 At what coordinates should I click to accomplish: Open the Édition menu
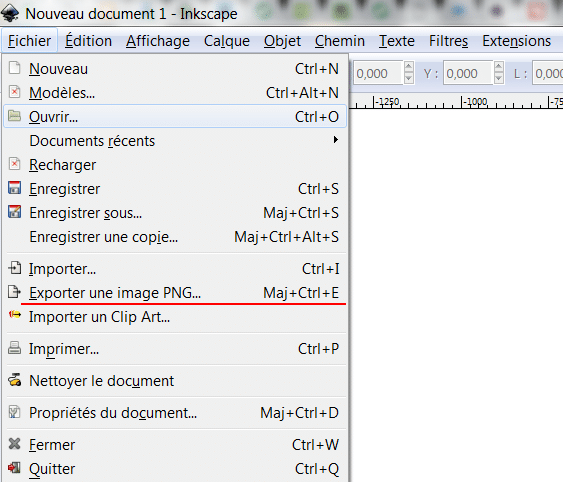pos(88,41)
